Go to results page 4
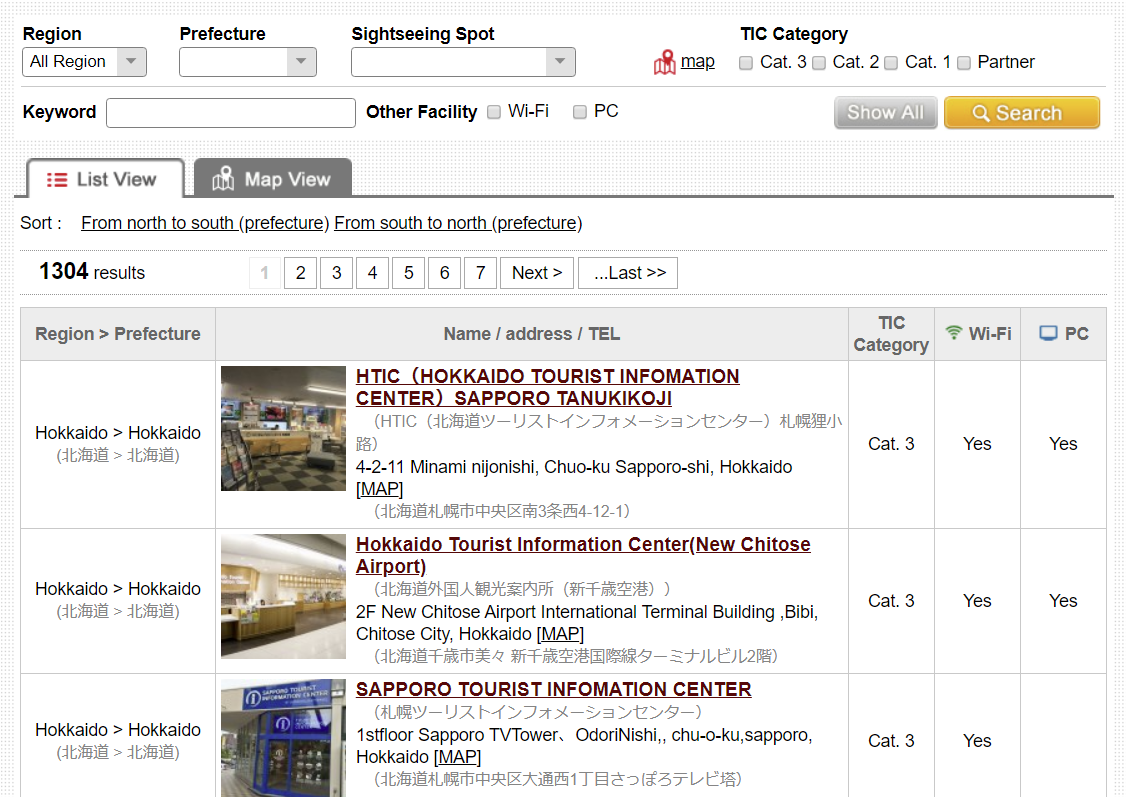The image size is (1129, 797). tap(372, 273)
